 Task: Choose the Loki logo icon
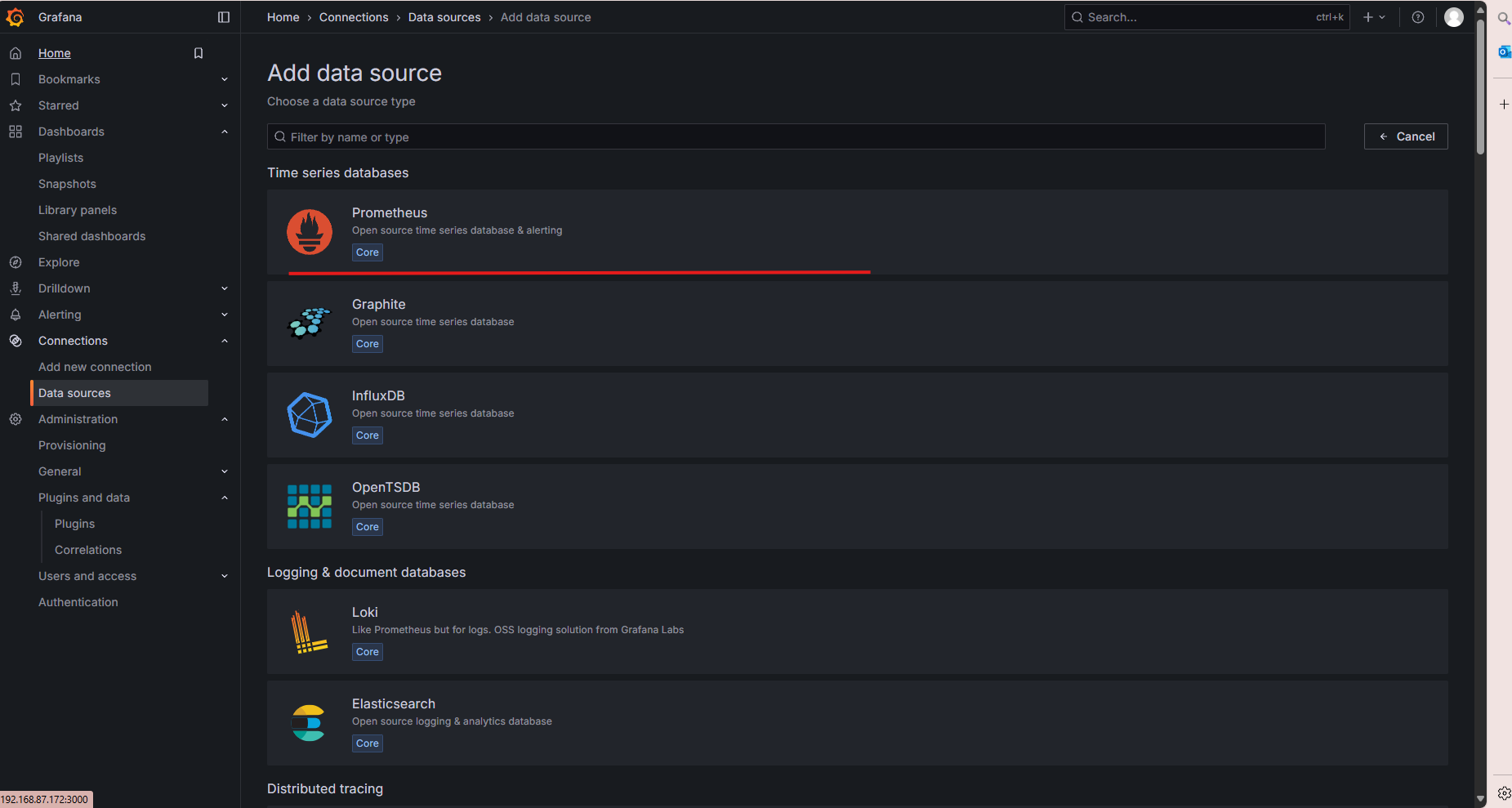pyautogui.click(x=310, y=632)
